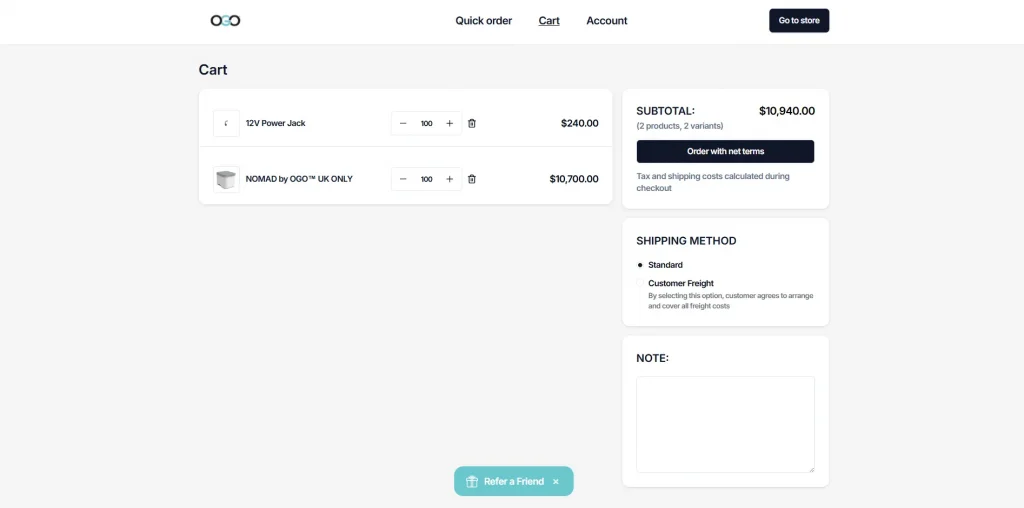Decrease quantity of 12V Power Jack
This screenshot has width=1024, height=508.
pyautogui.click(x=403, y=123)
